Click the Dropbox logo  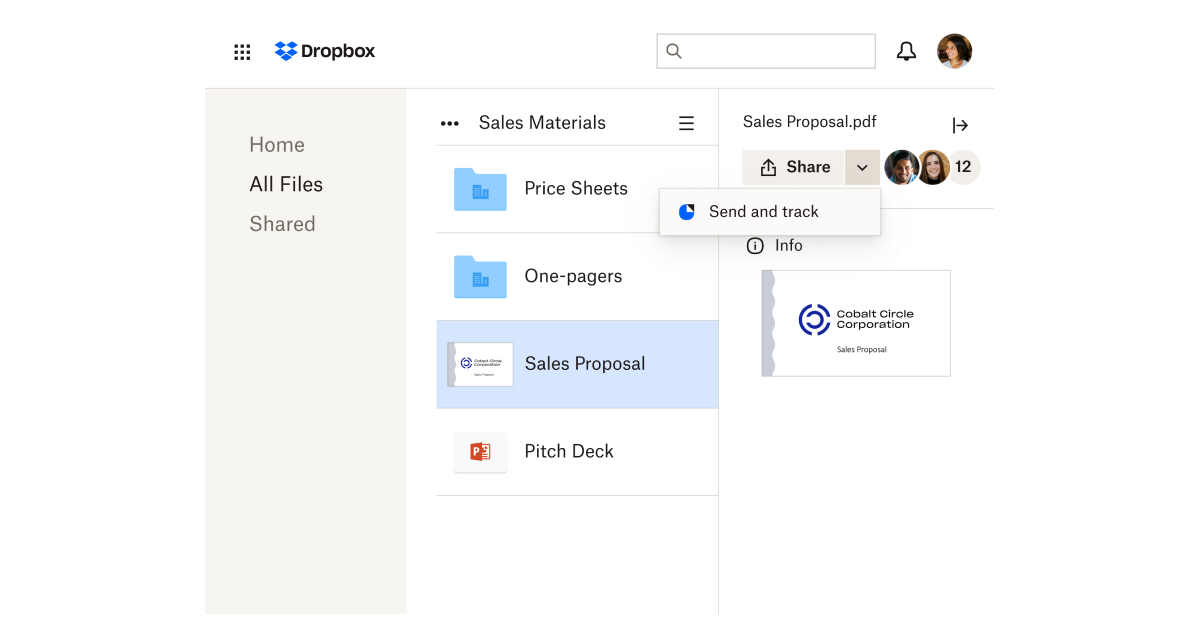click(x=325, y=51)
